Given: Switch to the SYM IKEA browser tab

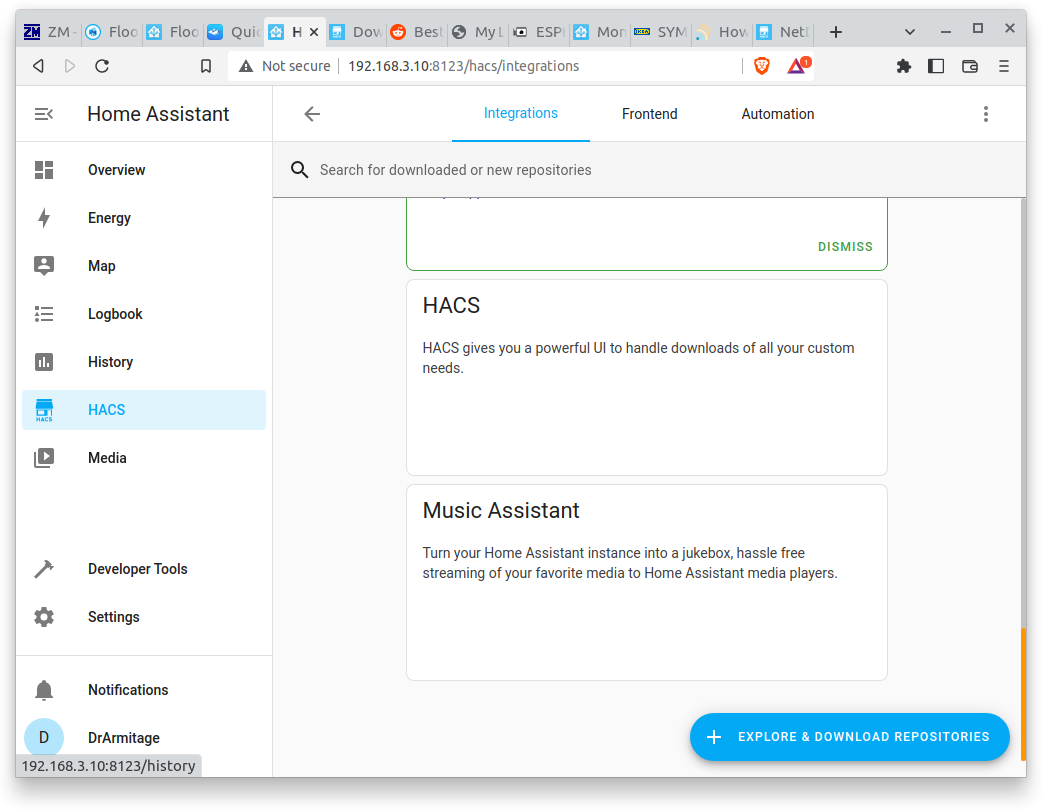Looking at the screenshot, I should tap(661, 32).
